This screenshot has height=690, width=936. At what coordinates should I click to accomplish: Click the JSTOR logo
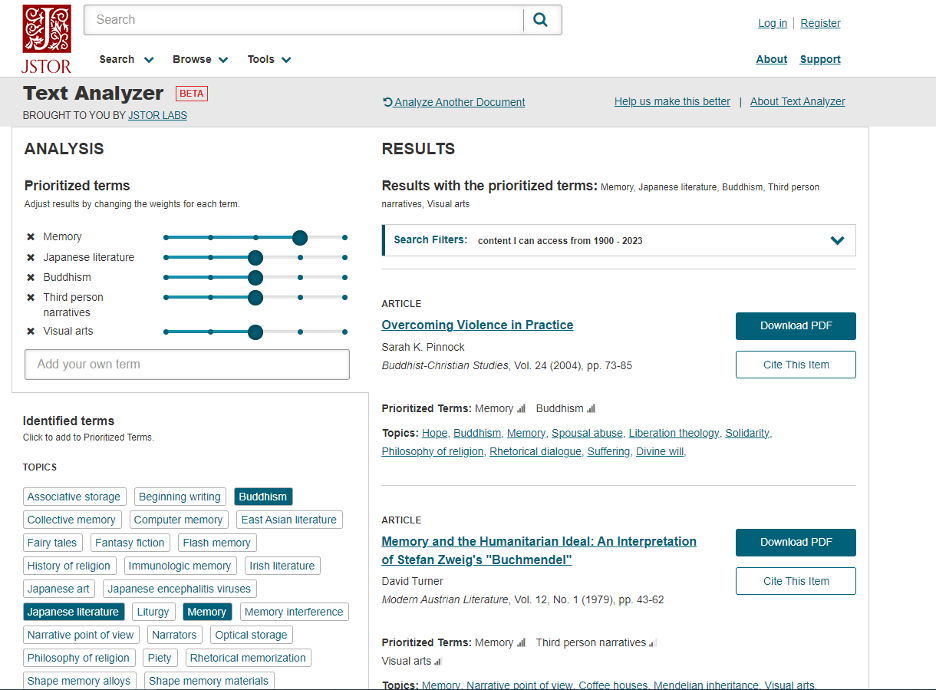[x=47, y=39]
